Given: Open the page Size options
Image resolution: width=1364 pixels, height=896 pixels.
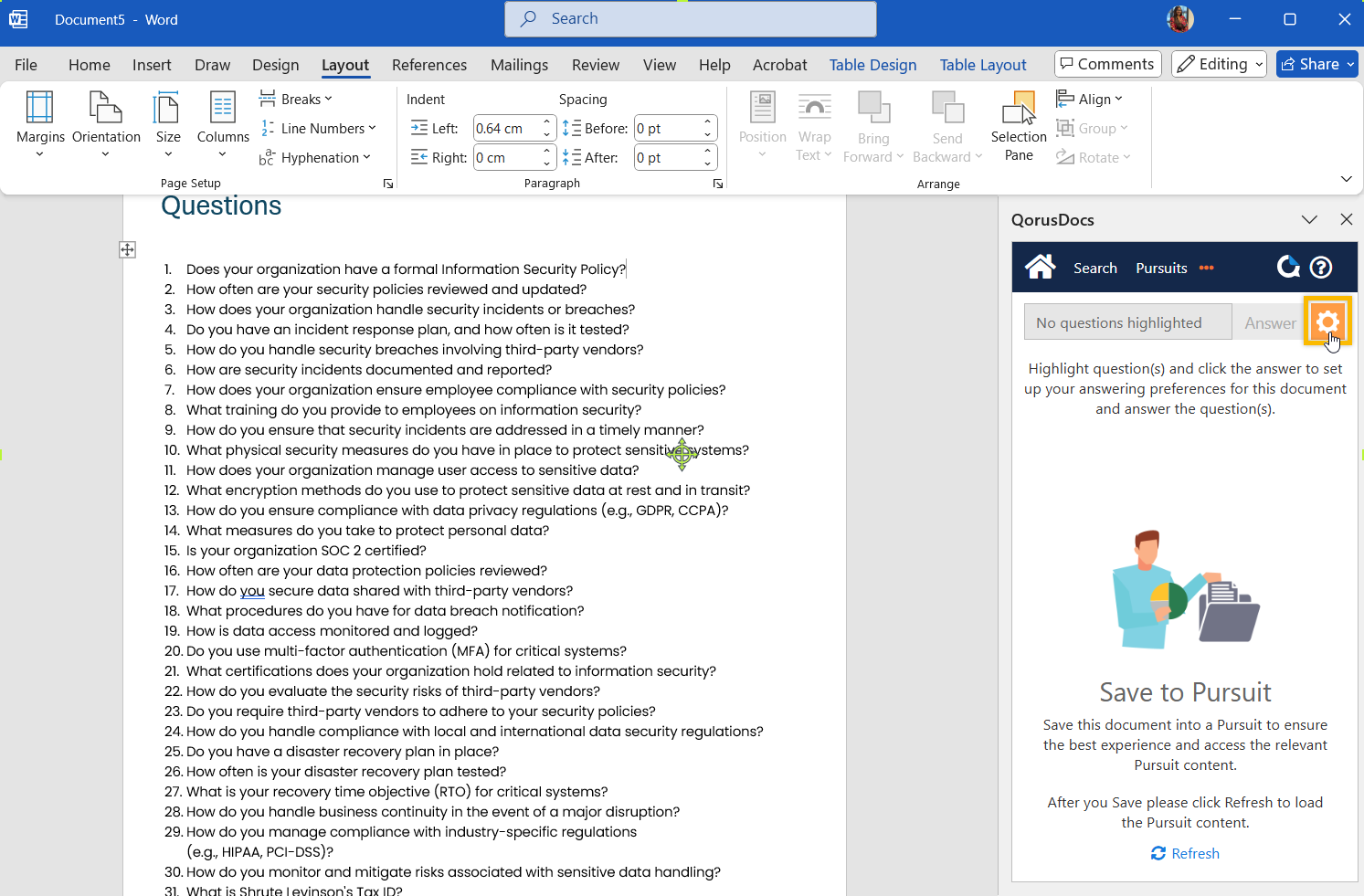Looking at the screenshot, I should click(x=168, y=123).
